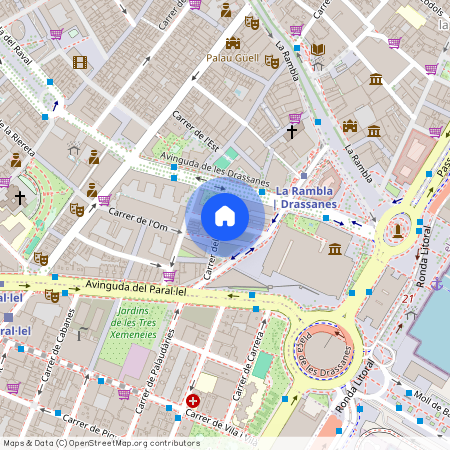Click the Palau Güell label
The width and height of the screenshot is (450, 450).
pos(233,58)
